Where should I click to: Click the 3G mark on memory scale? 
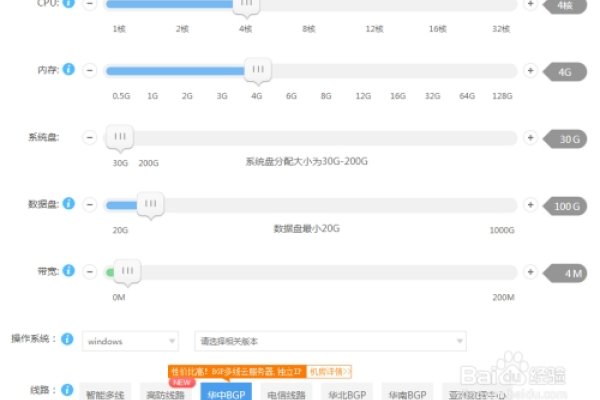[x=222, y=96]
